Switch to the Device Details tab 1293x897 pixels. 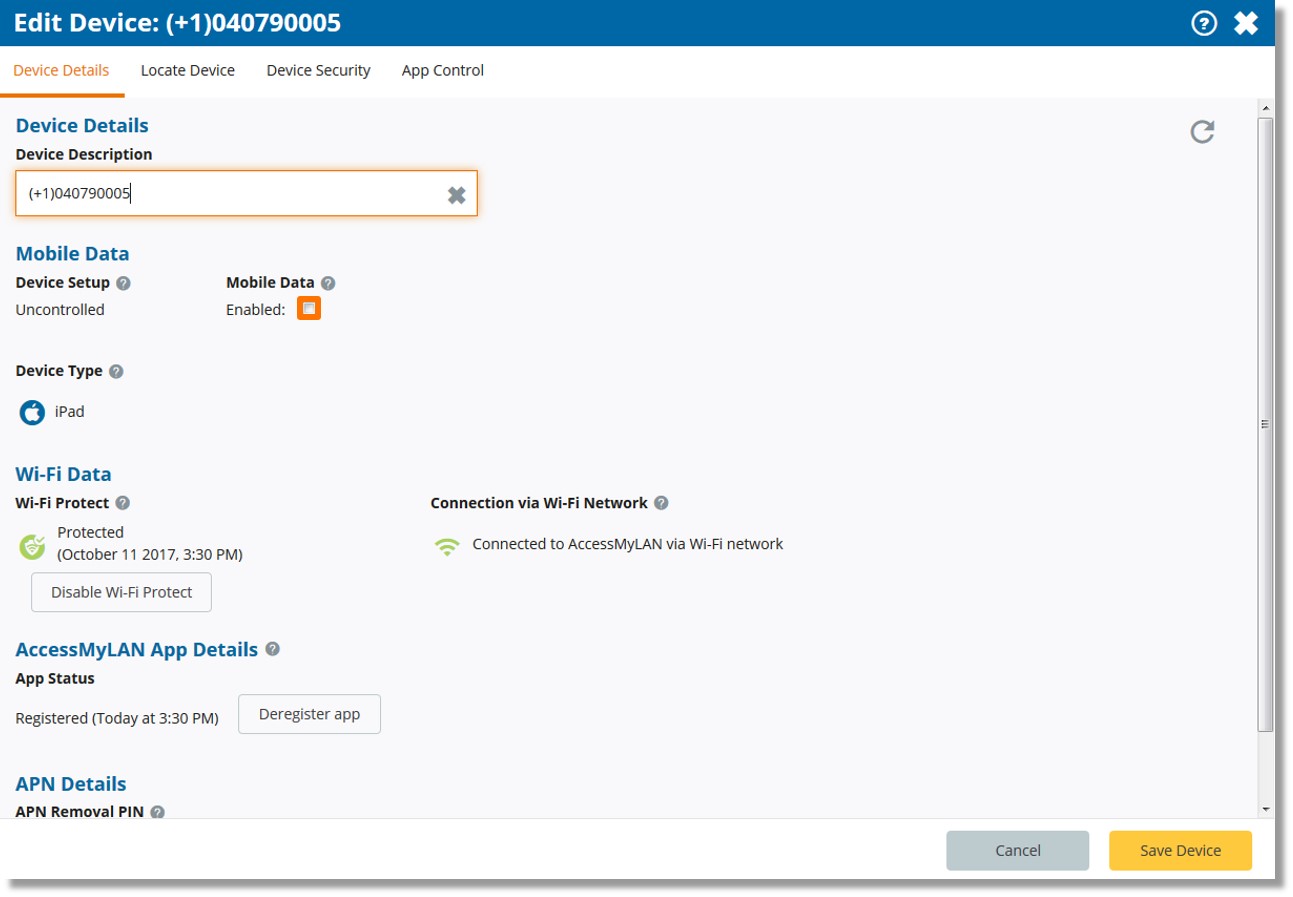pyautogui.click(x=61, y=70)
